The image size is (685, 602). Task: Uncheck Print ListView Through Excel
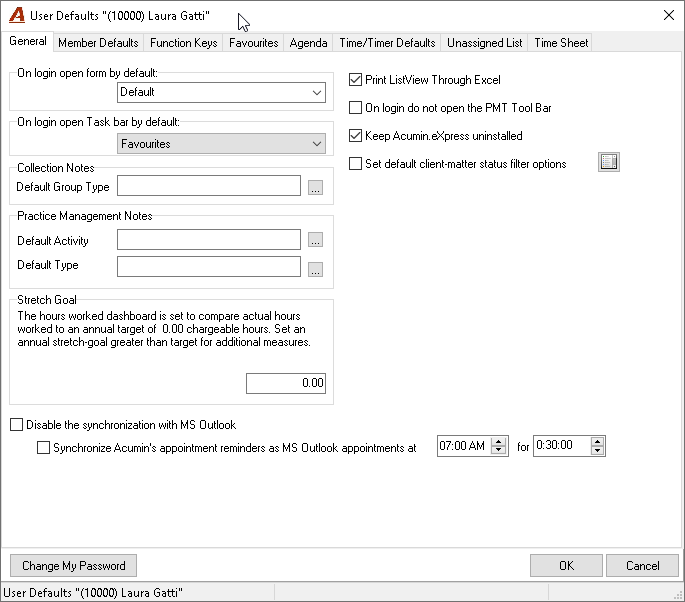click(x=355, y=80)
